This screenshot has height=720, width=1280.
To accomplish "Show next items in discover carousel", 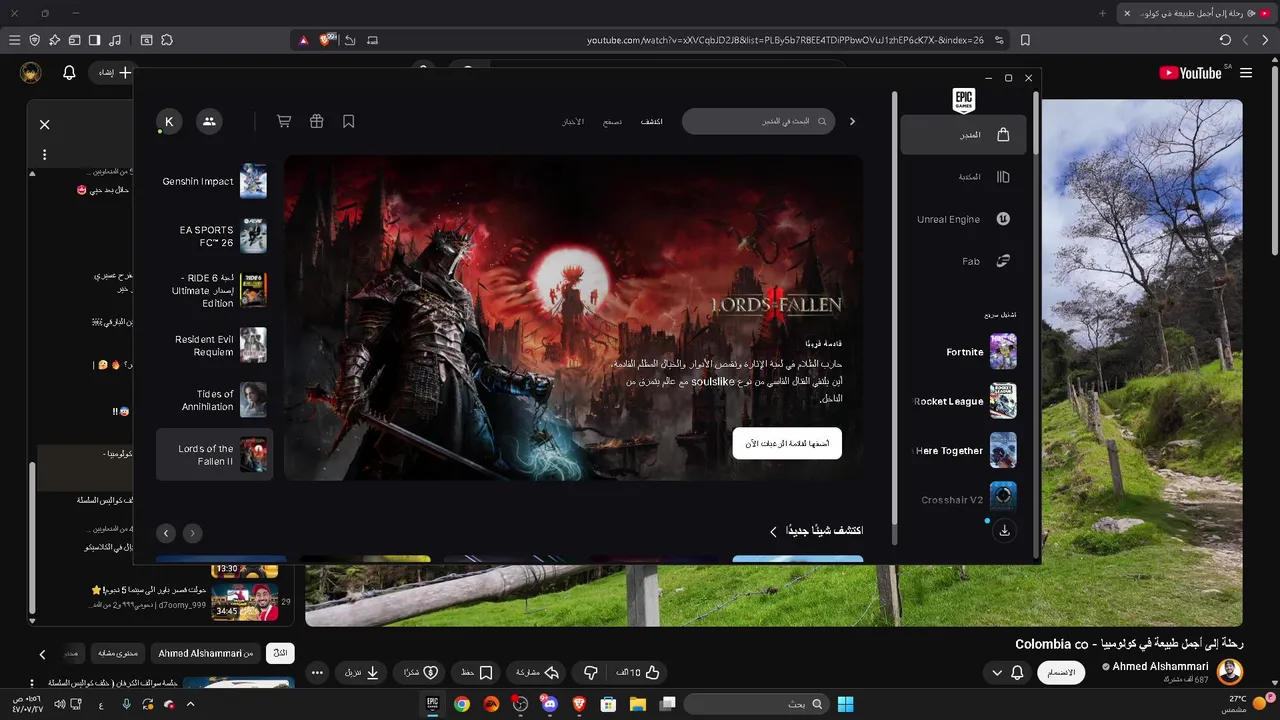I will click(x=166, y=533).
